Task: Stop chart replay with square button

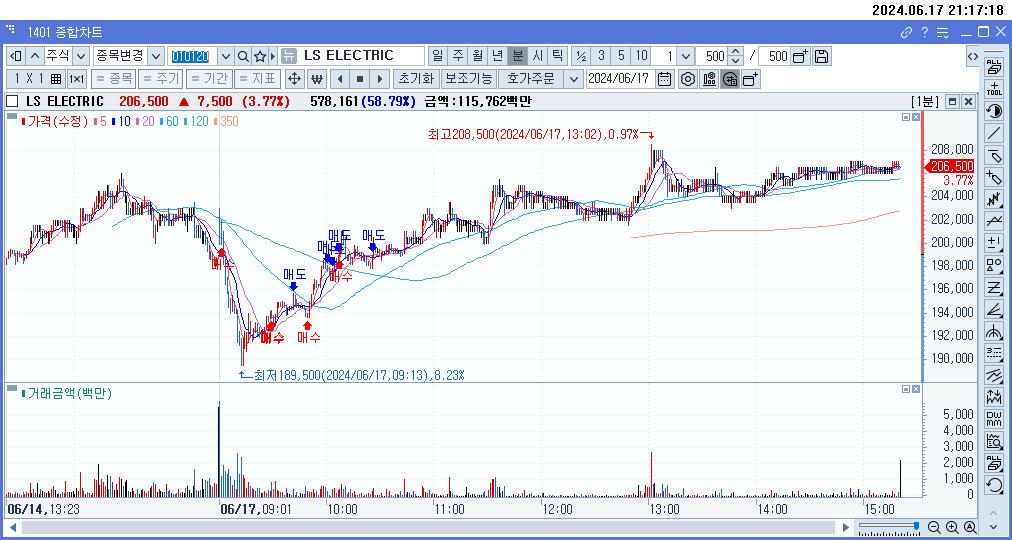Action: click(359, 79)
